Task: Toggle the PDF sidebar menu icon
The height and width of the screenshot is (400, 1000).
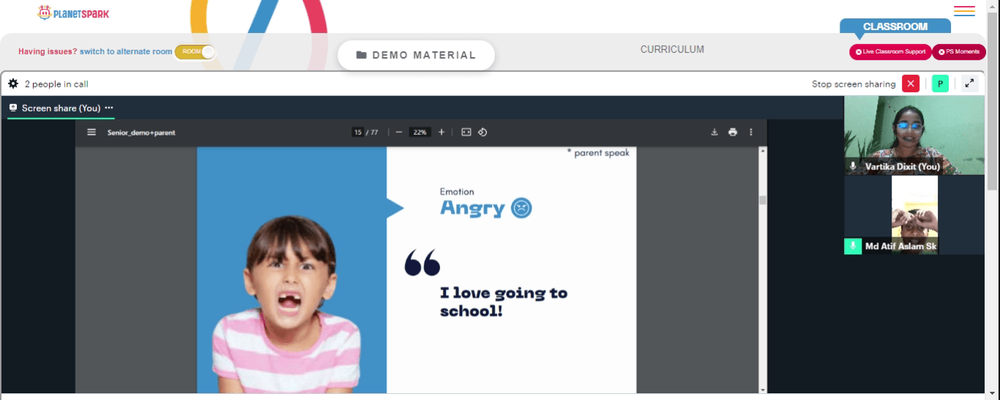Action: coord(92,132)
